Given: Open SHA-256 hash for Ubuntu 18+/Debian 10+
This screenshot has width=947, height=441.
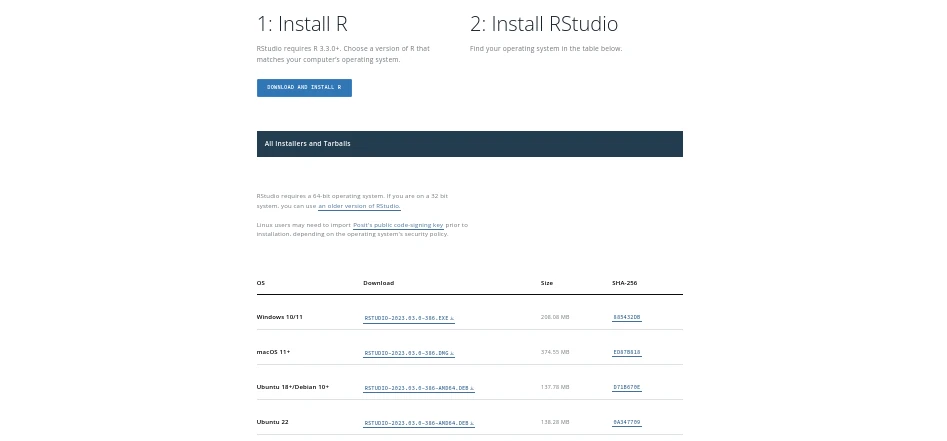Looking at the screenshot, I should [627, 387].
